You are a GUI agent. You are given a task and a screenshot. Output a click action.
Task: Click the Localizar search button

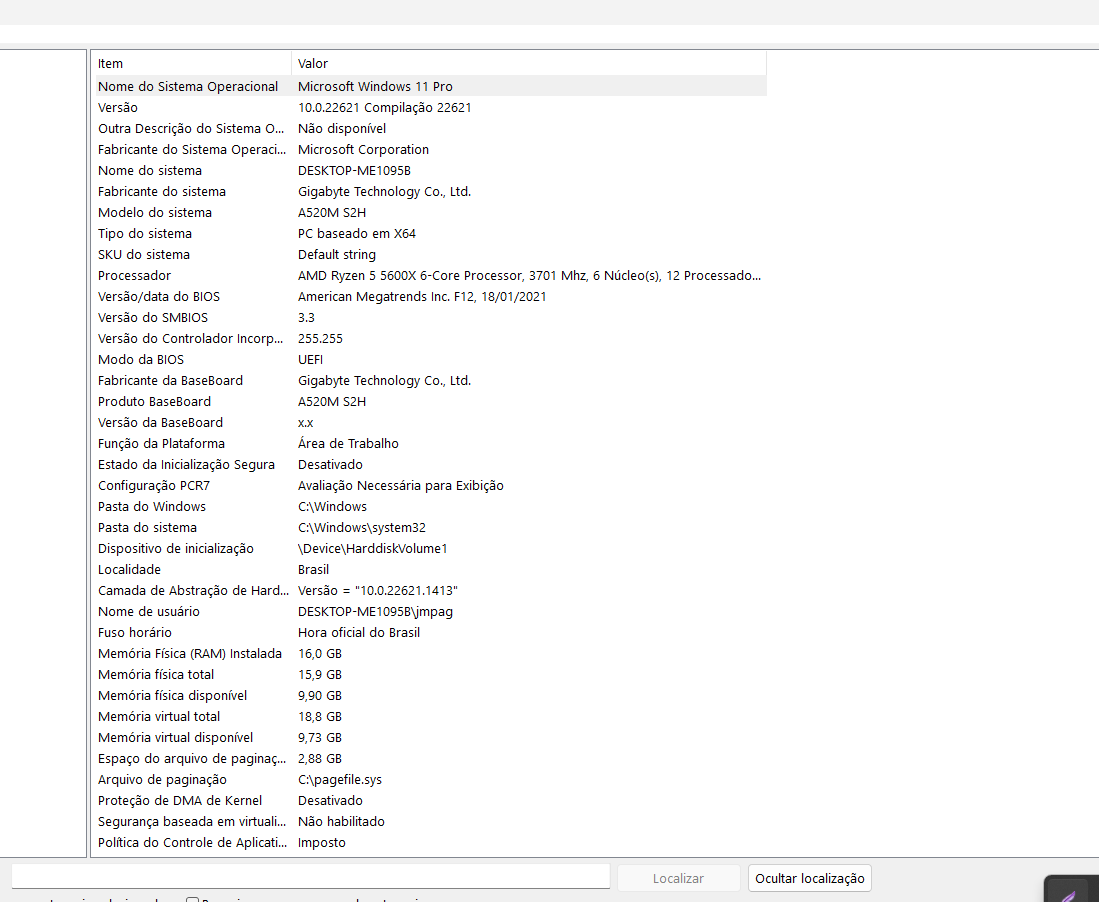[x=678, y=878]
